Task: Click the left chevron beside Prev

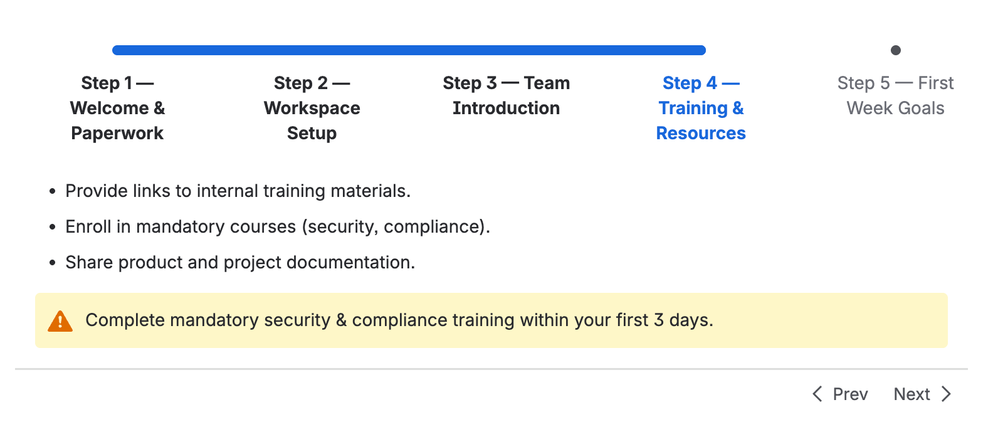Action: pos(817,394)
